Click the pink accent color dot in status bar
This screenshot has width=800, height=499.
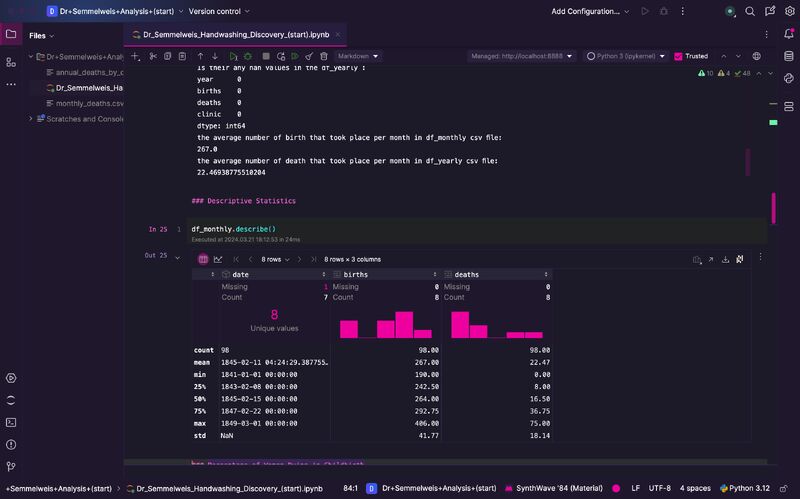[616, 488]
